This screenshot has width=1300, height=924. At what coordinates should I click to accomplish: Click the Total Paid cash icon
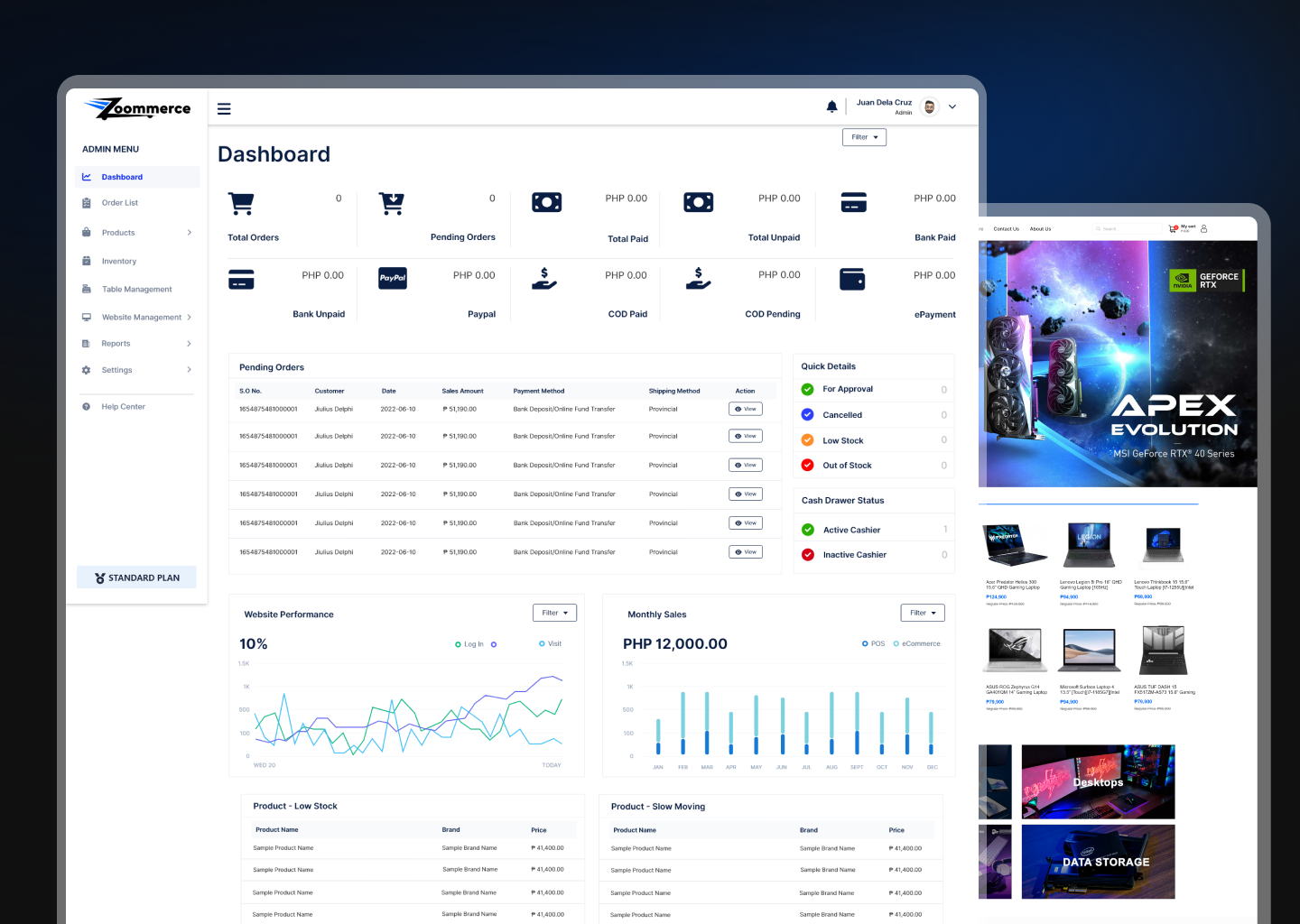click(x=547, y=202)
